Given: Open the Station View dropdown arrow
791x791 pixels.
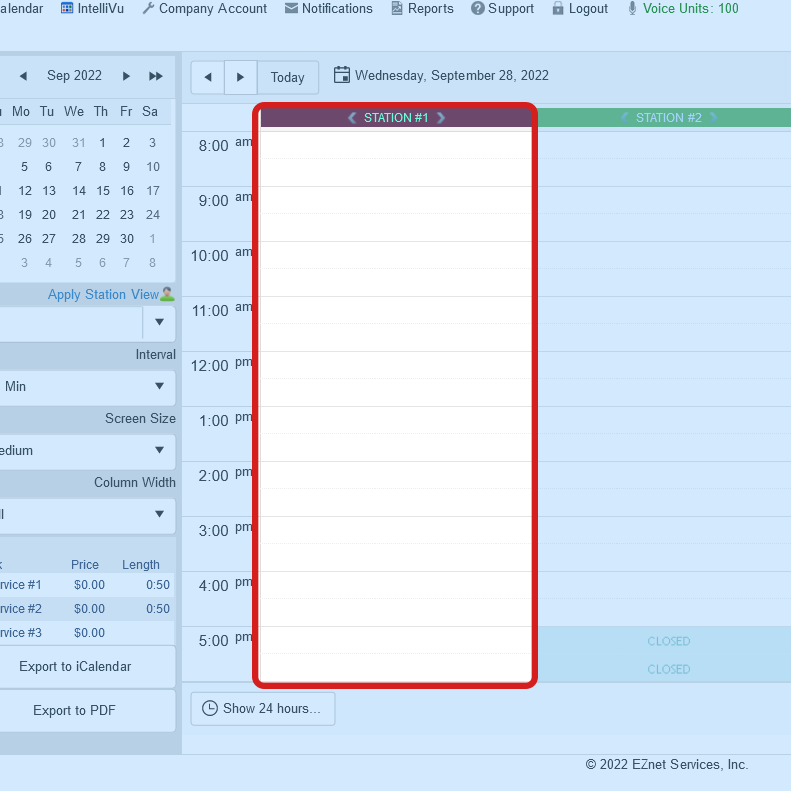Looking at the screenshot, I should tap(159, 323).
